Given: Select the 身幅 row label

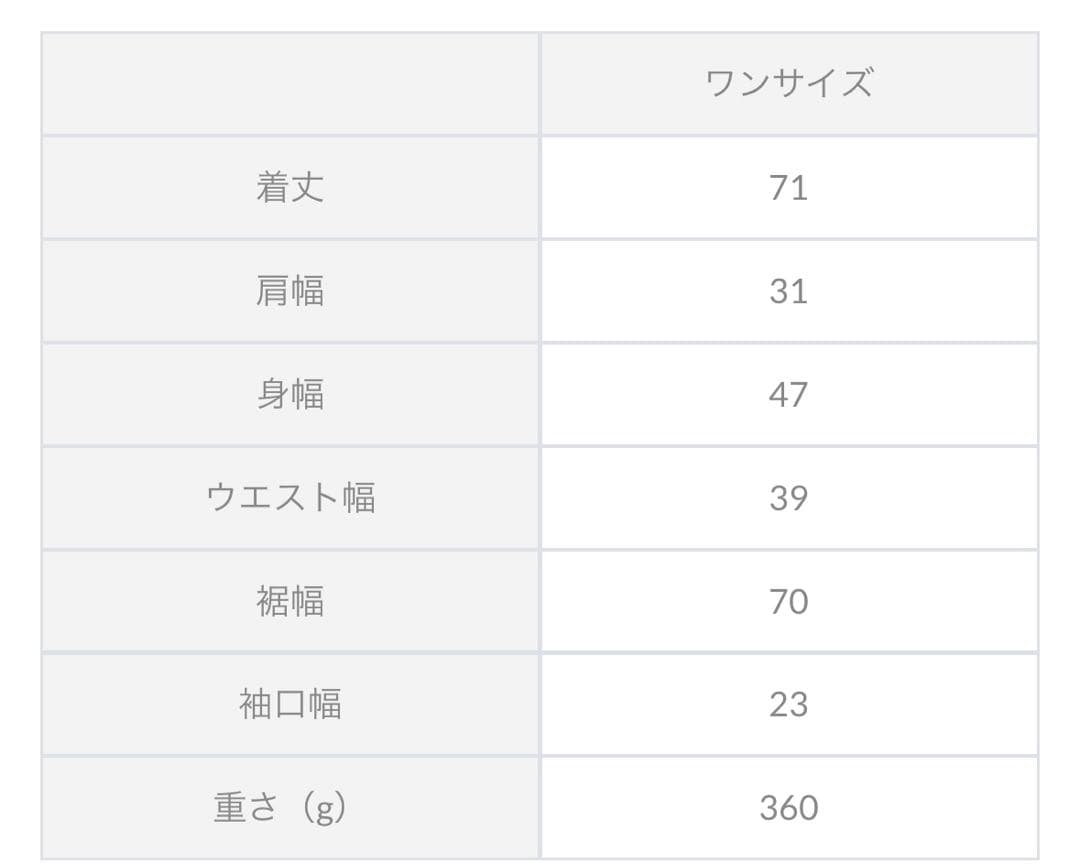Looking at the screenshot, I should [x=290, y=394].
